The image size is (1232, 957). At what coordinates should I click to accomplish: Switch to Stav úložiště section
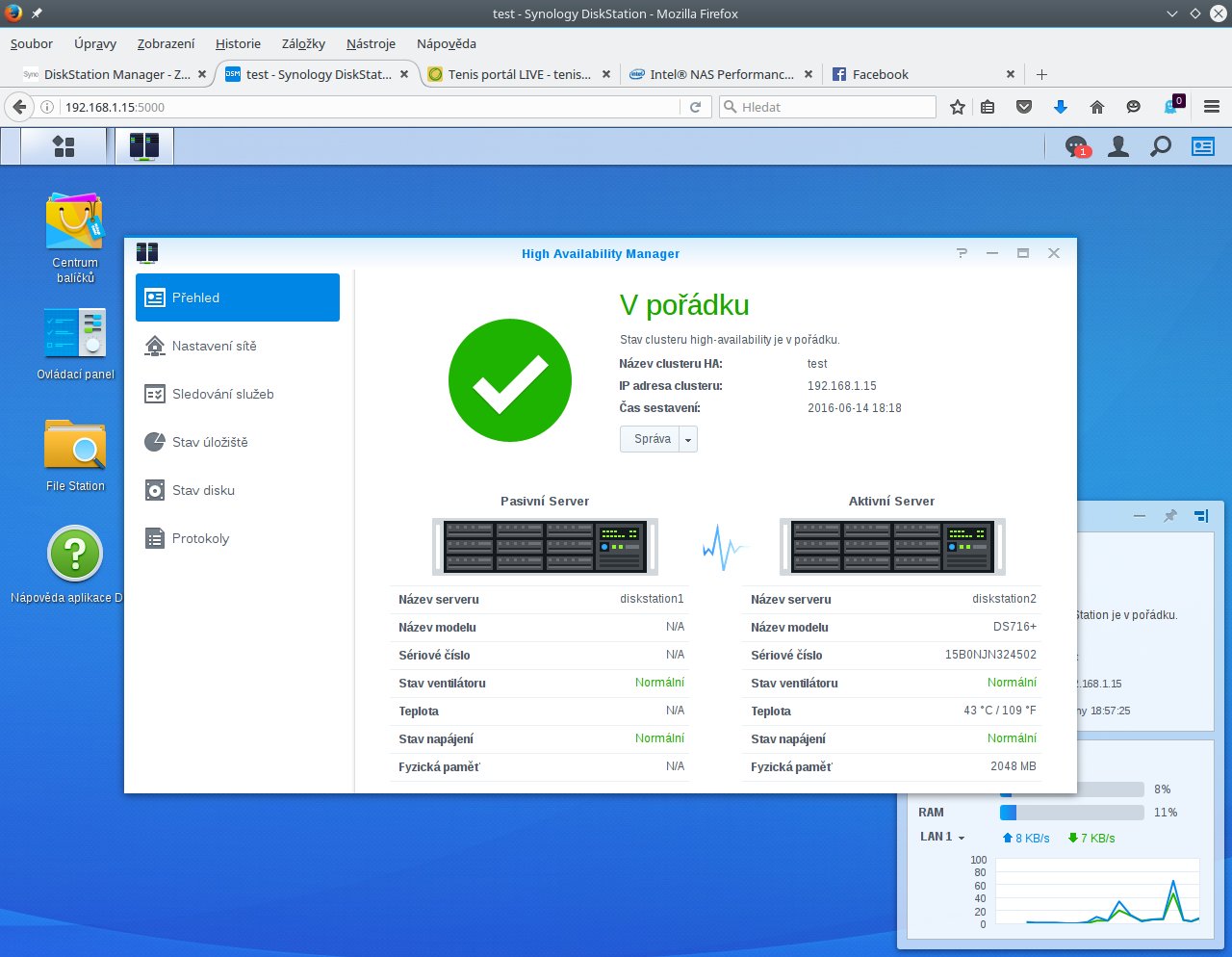[210, 442]
